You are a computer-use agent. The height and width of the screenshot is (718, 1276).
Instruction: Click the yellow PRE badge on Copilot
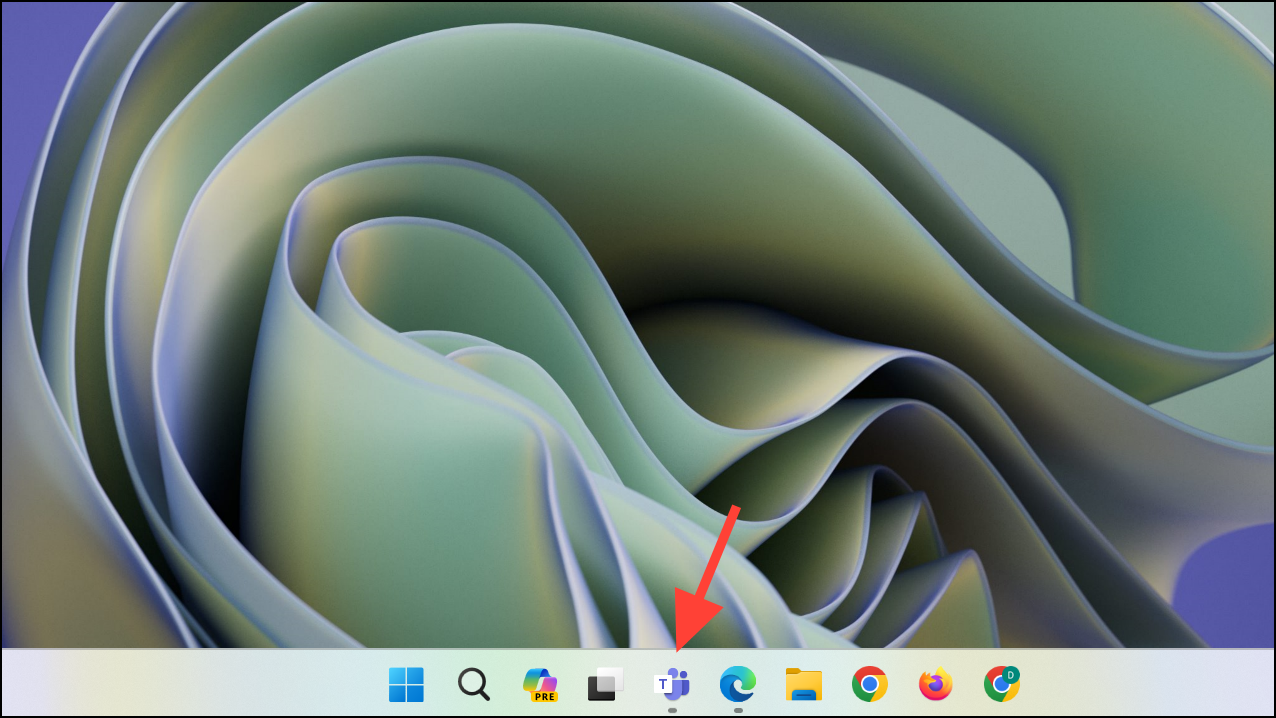pos(545,696)
